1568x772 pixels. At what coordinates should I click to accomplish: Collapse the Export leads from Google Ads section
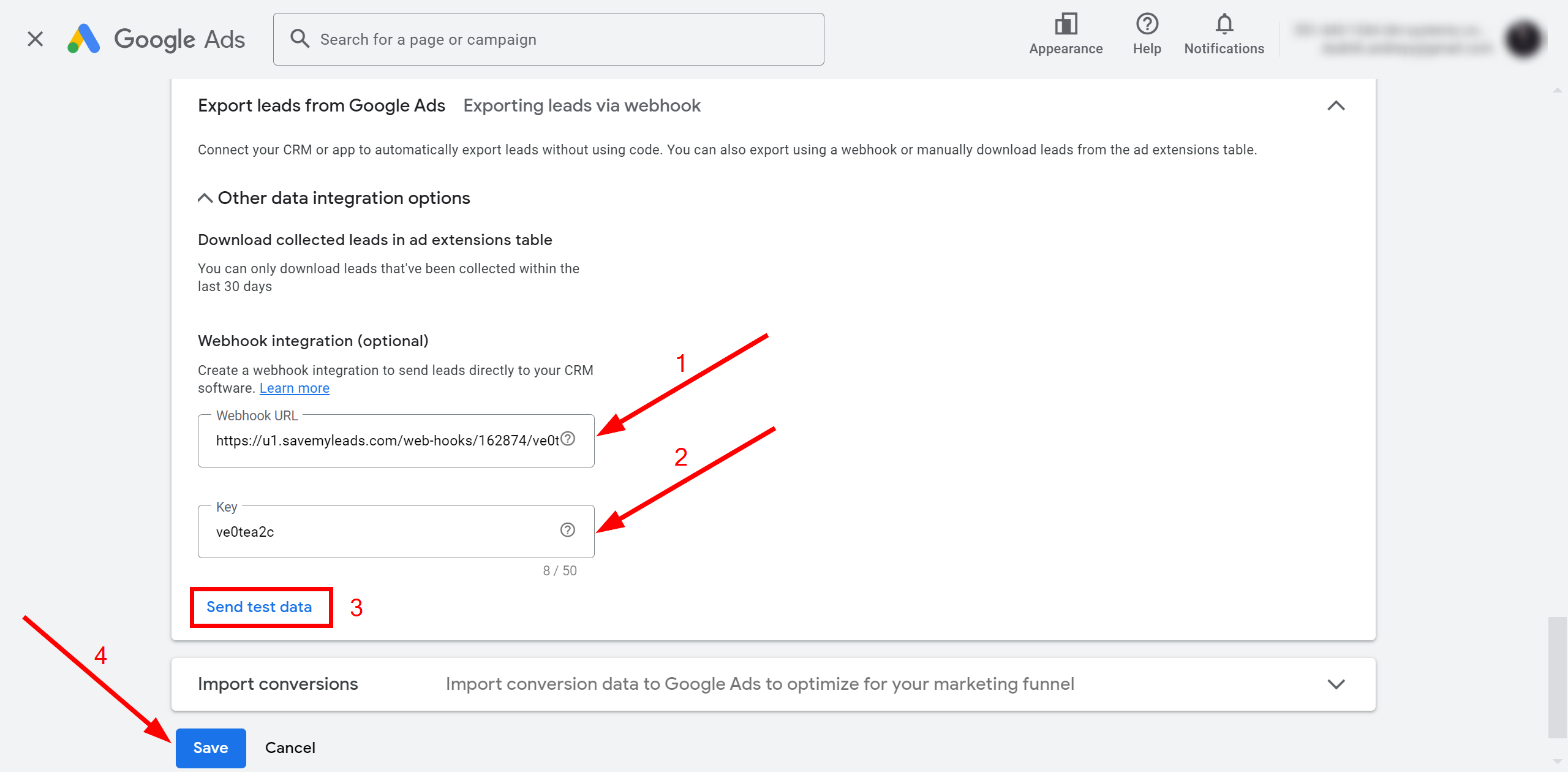point(1336,106)
